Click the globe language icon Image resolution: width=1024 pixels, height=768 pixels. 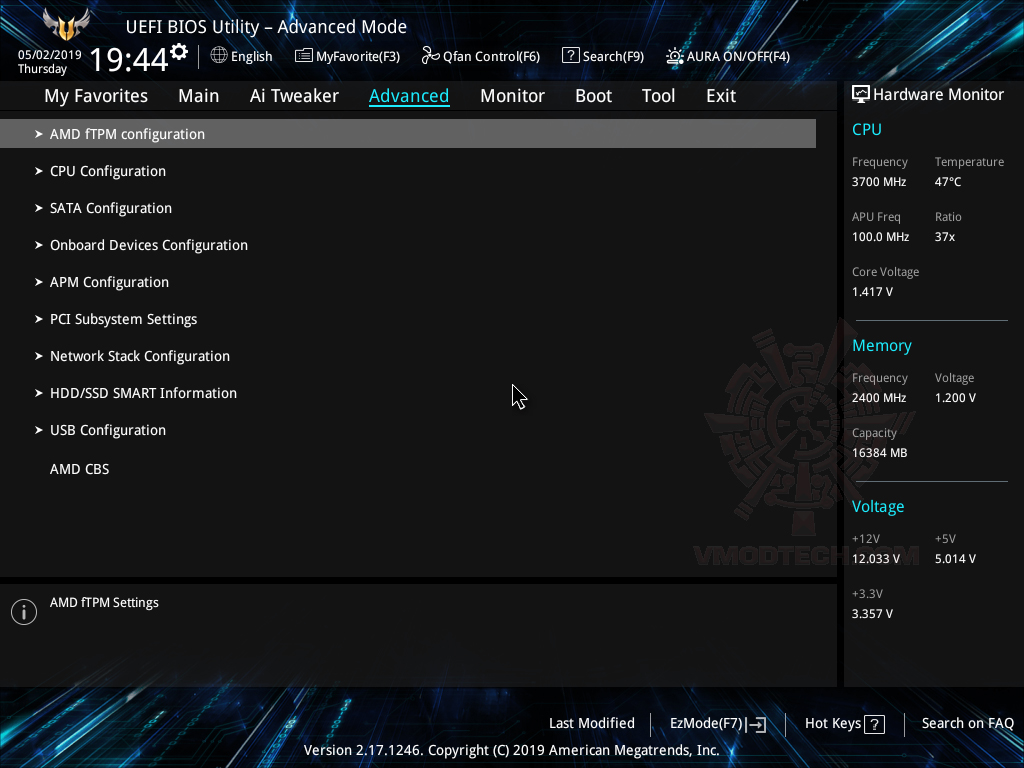pos(219,56)
